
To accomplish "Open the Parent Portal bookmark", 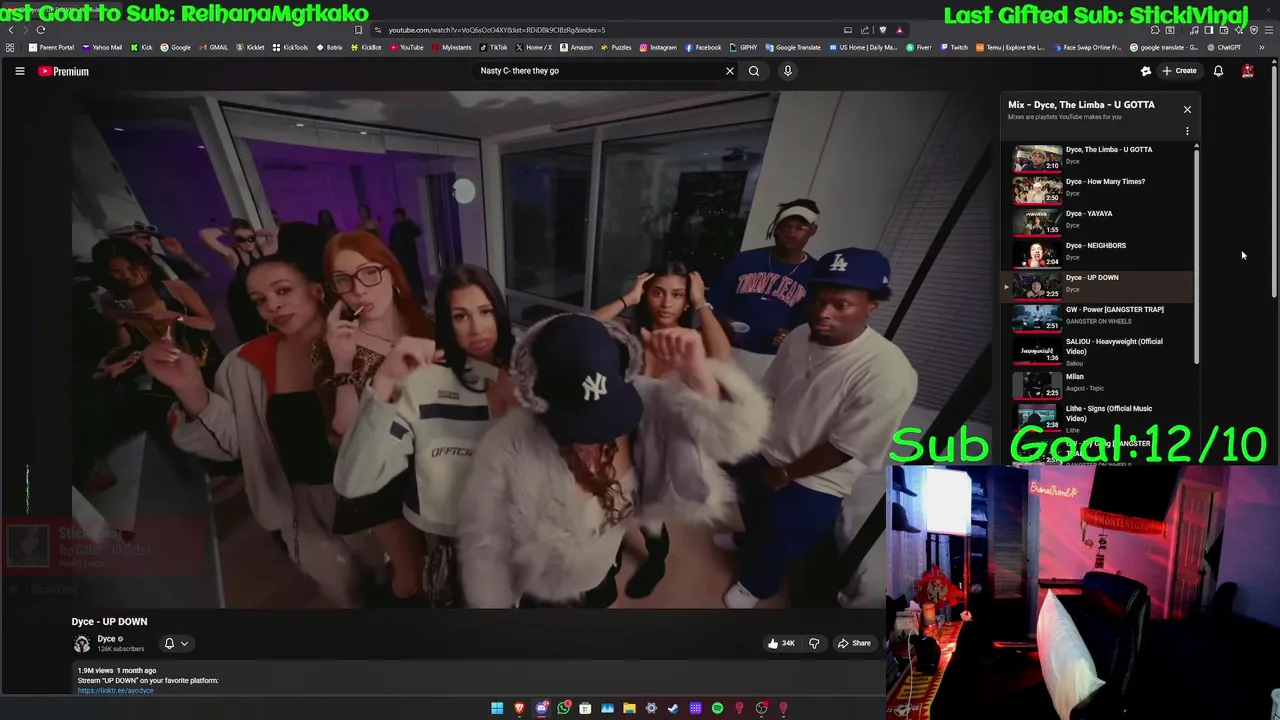I will [x=51, y=47].
